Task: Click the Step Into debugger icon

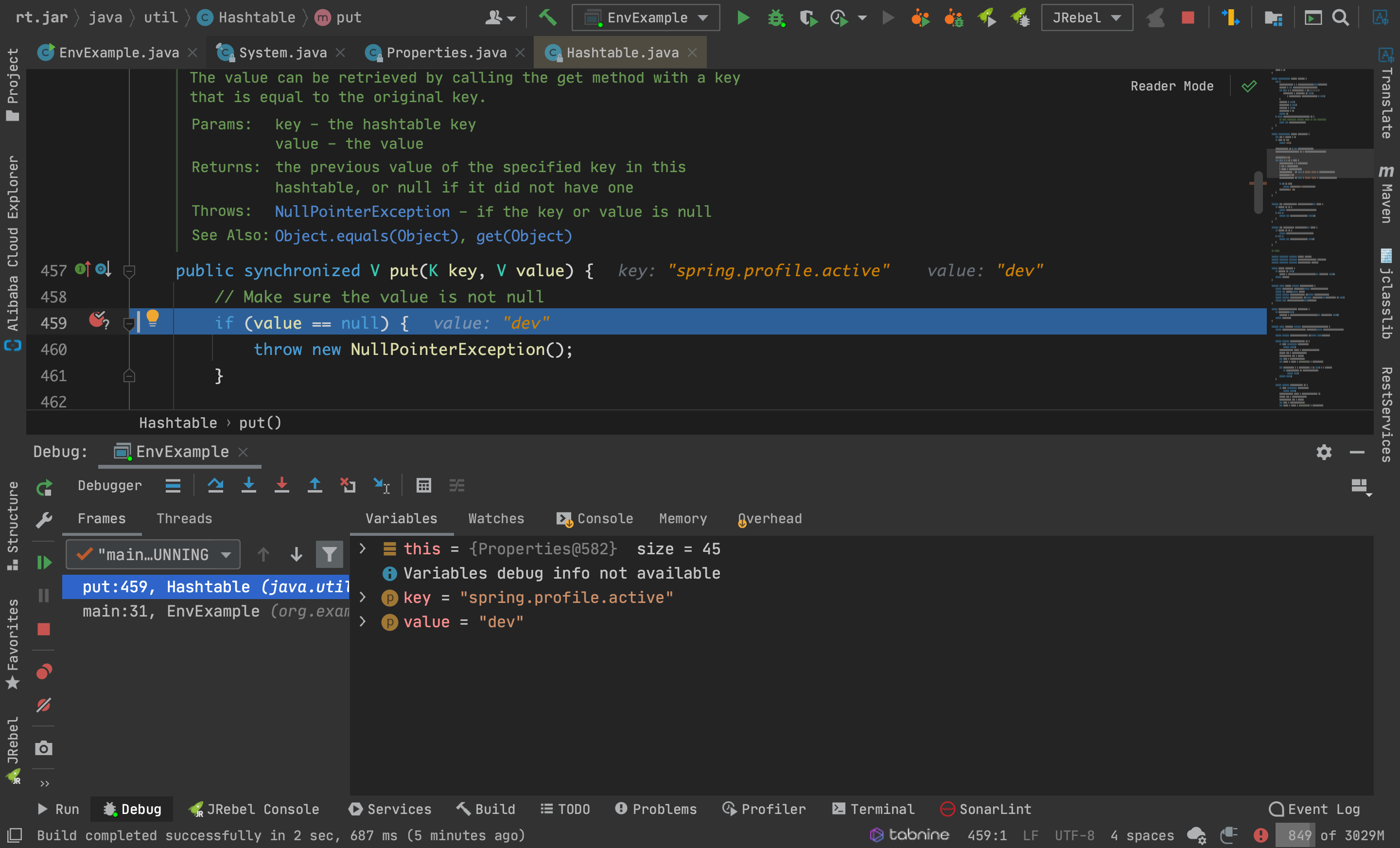Action: point(248,485)
